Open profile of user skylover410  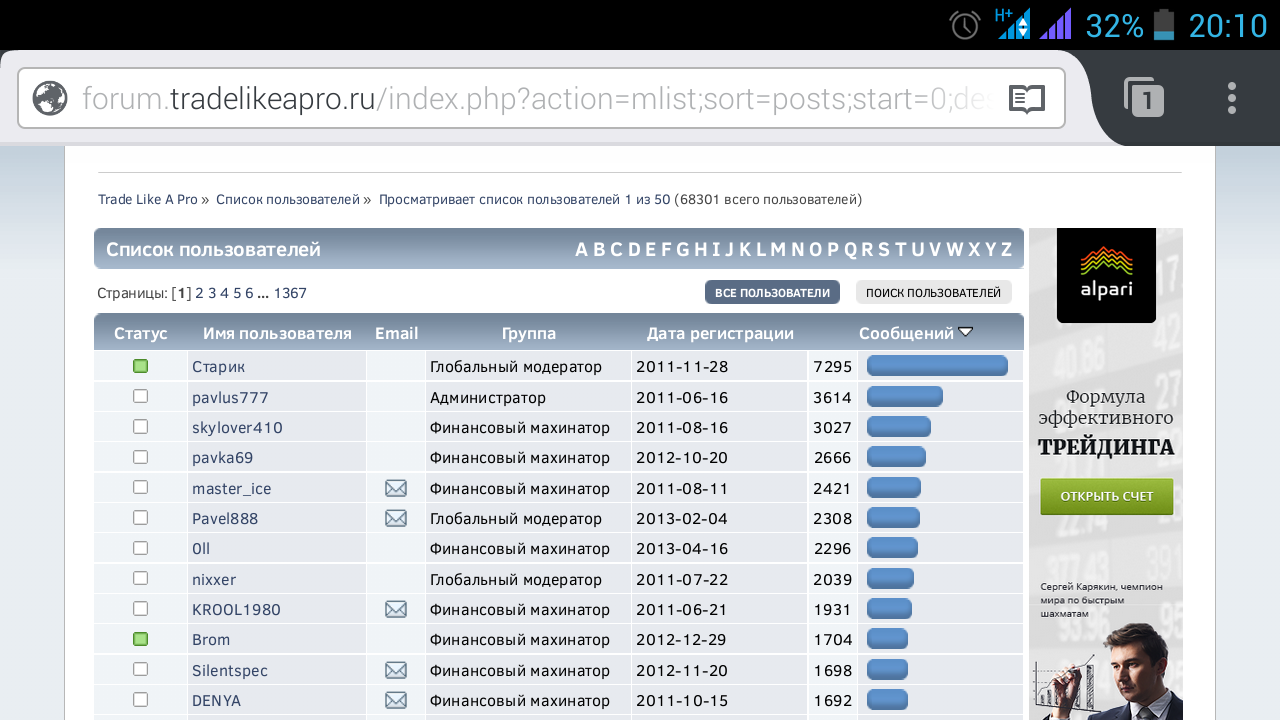point(237,427)
